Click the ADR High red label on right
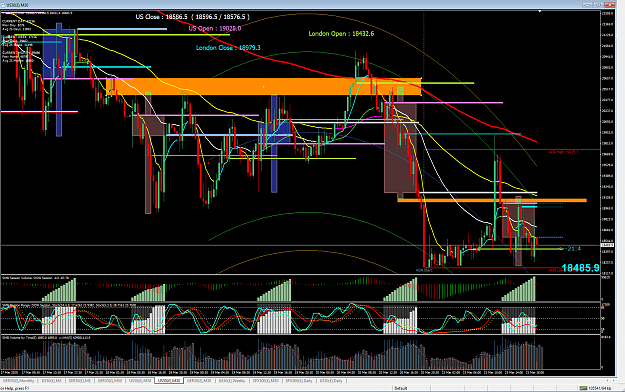625x392 pixels. point(563,152)
